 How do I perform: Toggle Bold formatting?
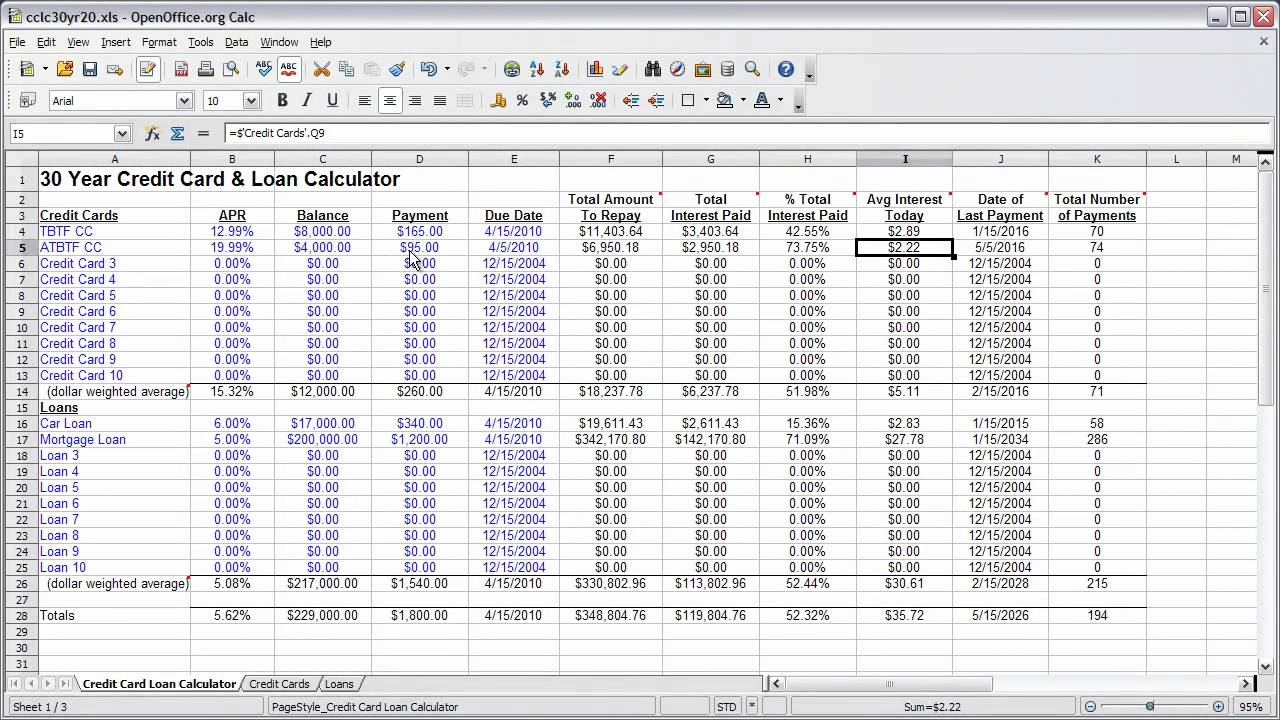coord(282,100)
